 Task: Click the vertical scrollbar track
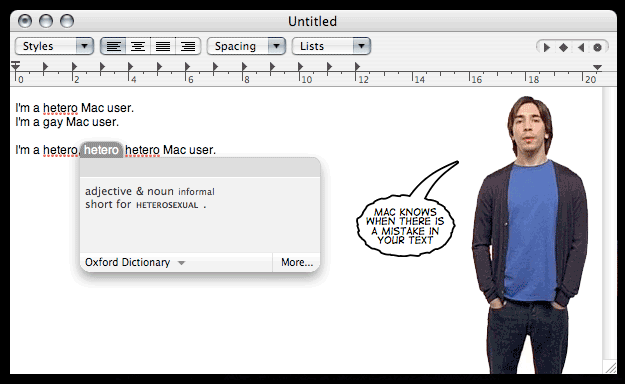coord(609,223)
